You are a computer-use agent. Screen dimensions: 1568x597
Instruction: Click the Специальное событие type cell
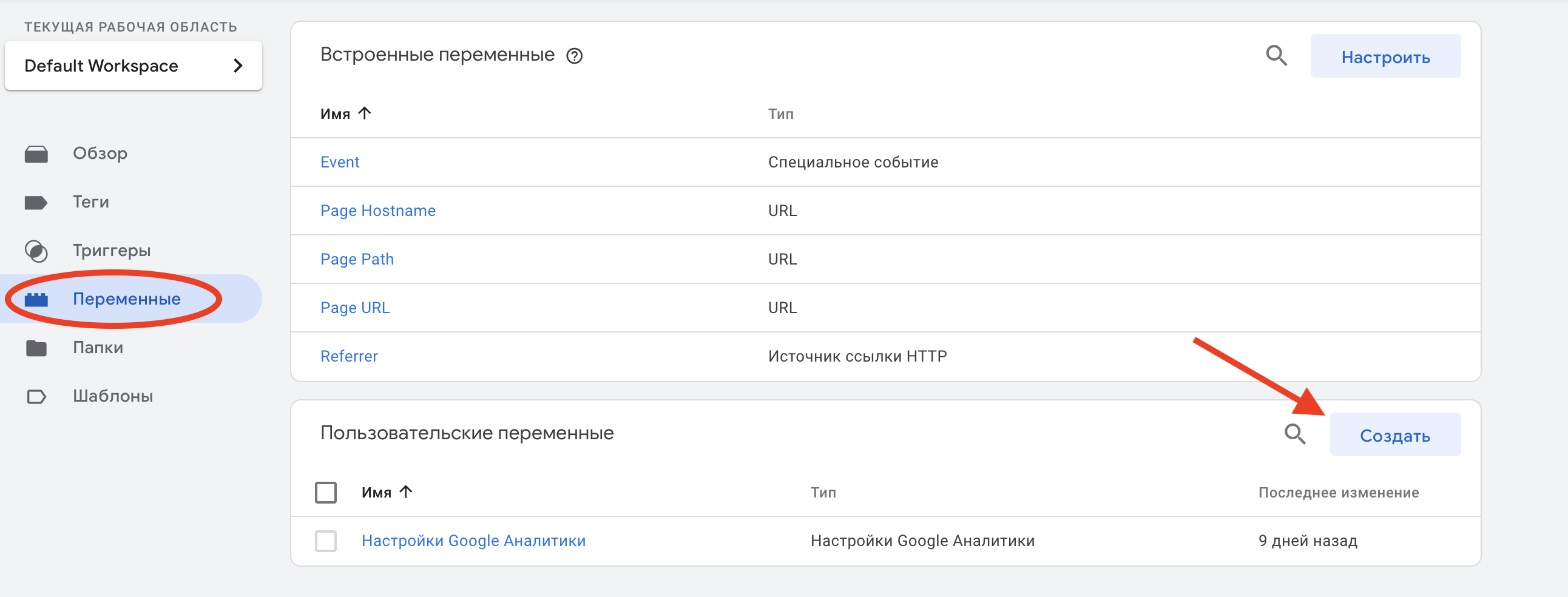tap(853, 162)
